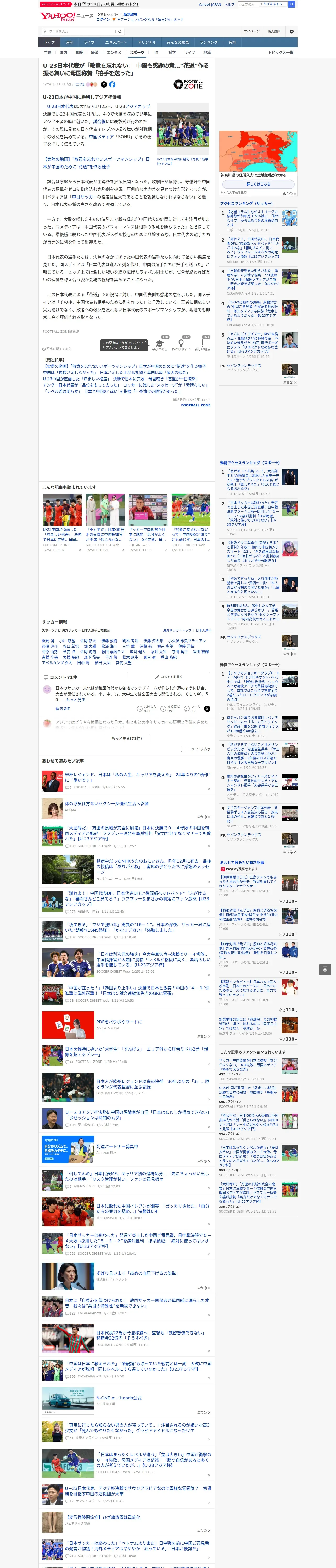336x1568 pixels.
Task: Select the エキスパート navigation tab
Action: pyautogui.click(x=116, y=42)
